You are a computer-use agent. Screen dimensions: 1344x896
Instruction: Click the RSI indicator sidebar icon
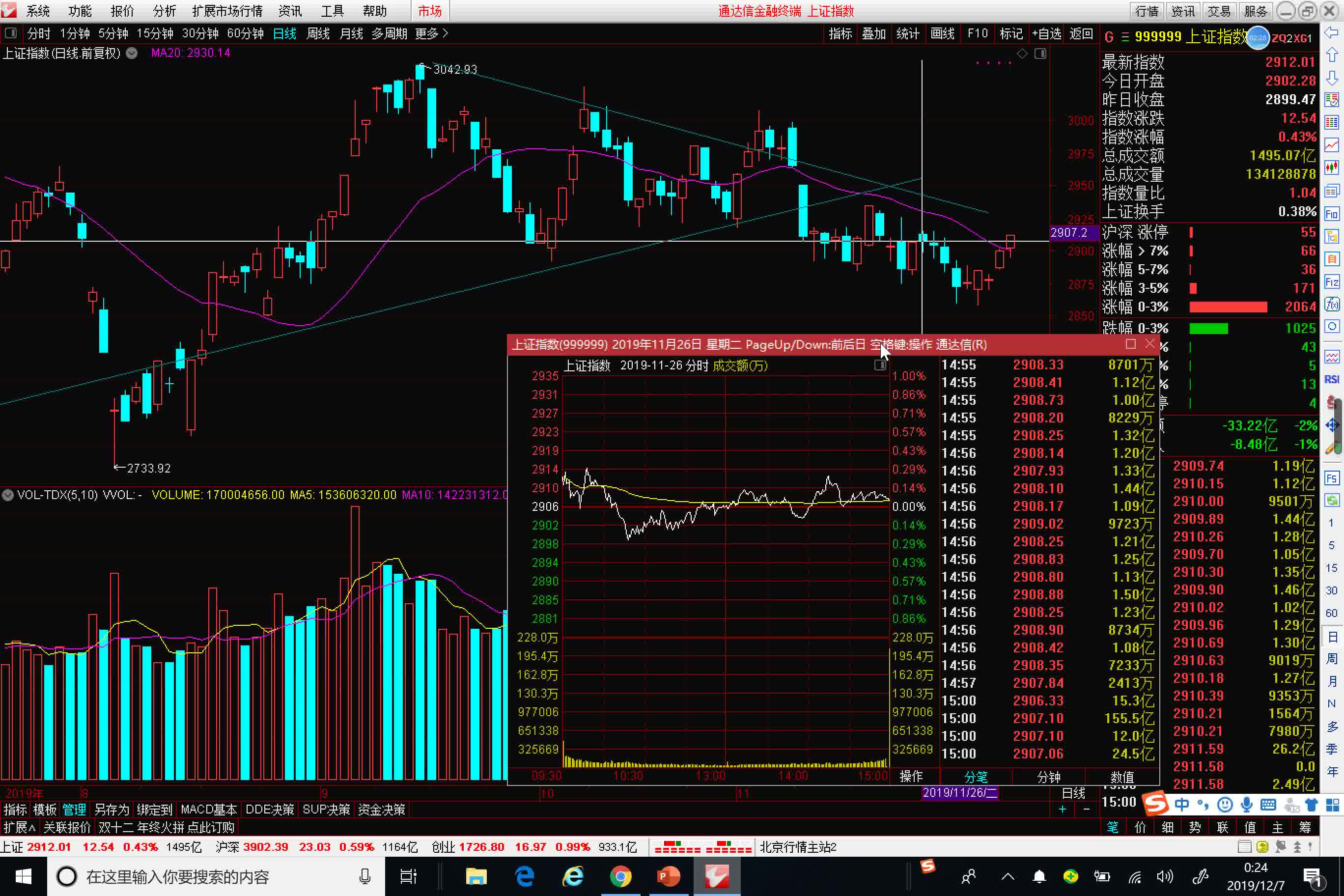pyautogui.click(x=1332, y=379)
